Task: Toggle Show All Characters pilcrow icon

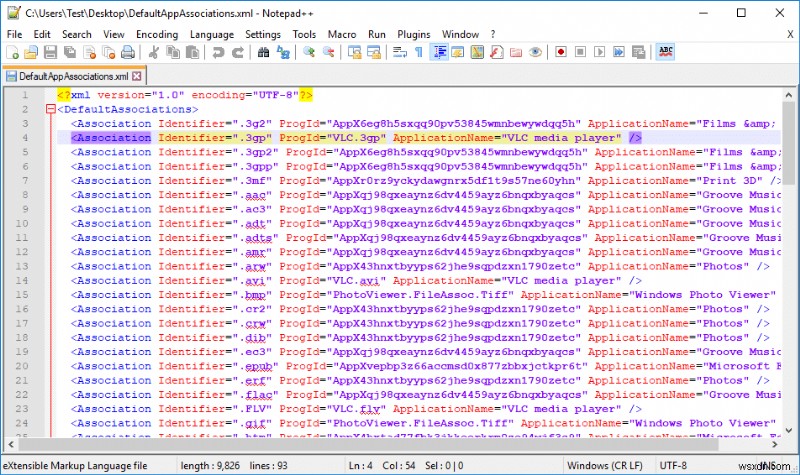Action: coord(418,52)
